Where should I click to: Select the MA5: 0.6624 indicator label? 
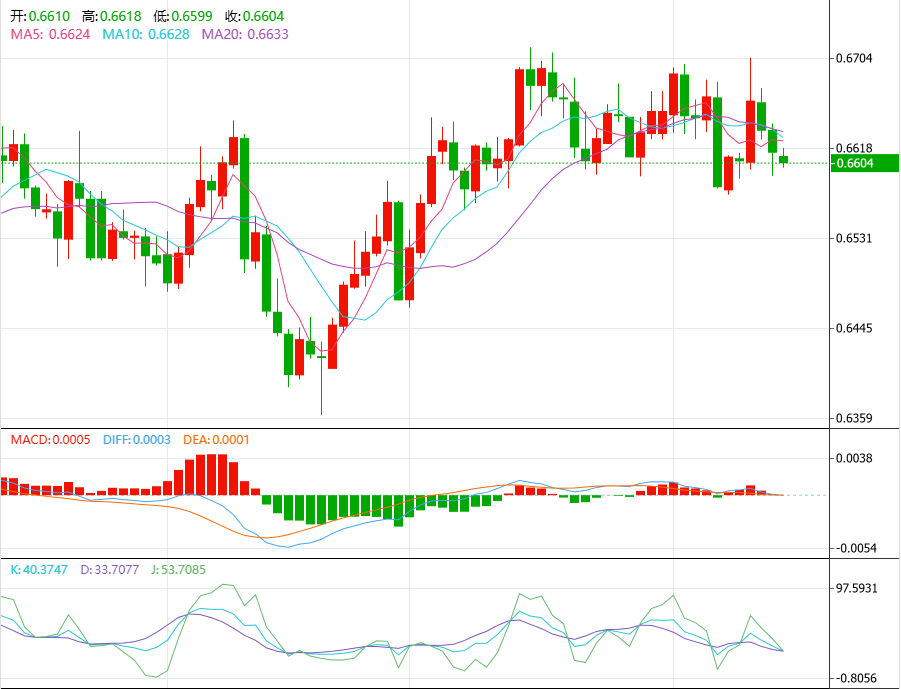[51, 34]
